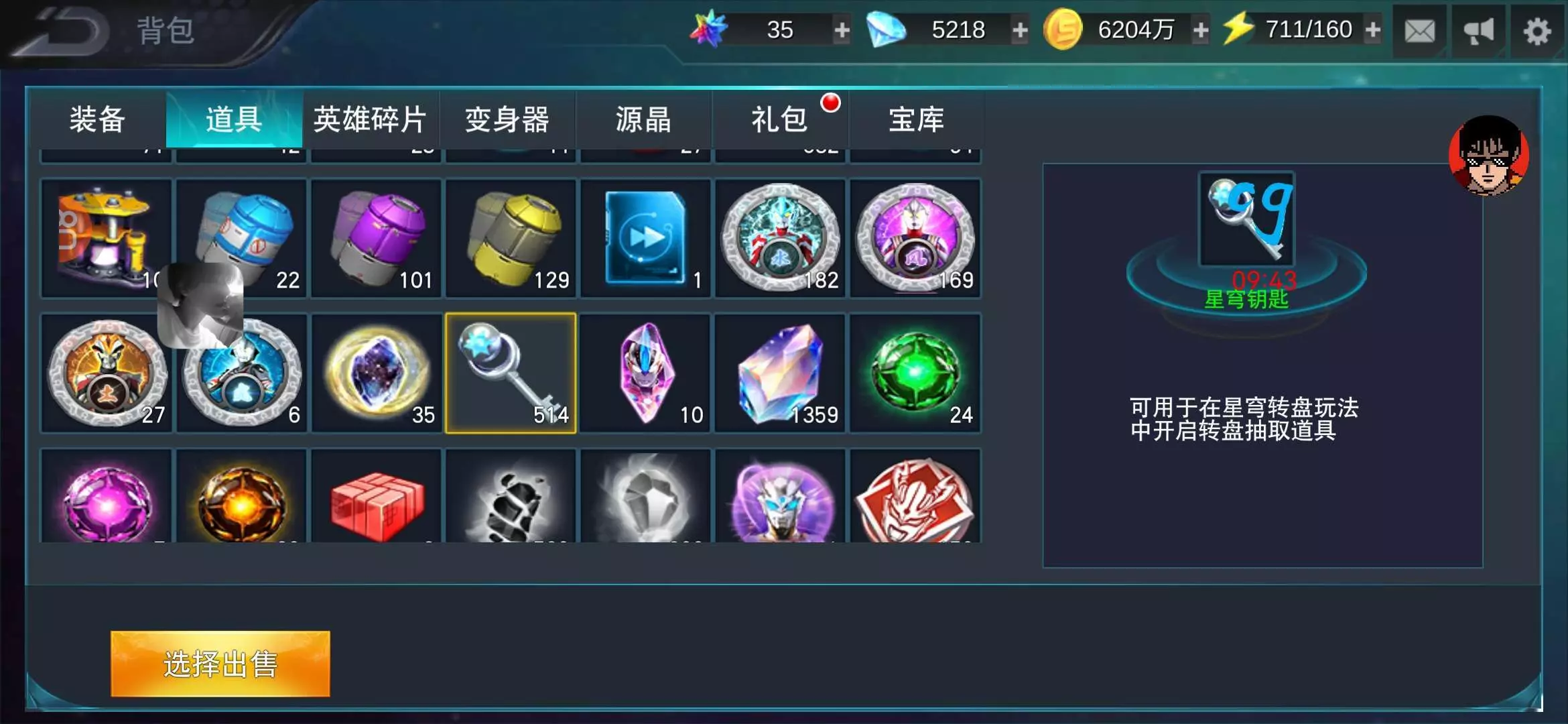
Task: Select the blue fast-forward card item
Action: [645, 238]
